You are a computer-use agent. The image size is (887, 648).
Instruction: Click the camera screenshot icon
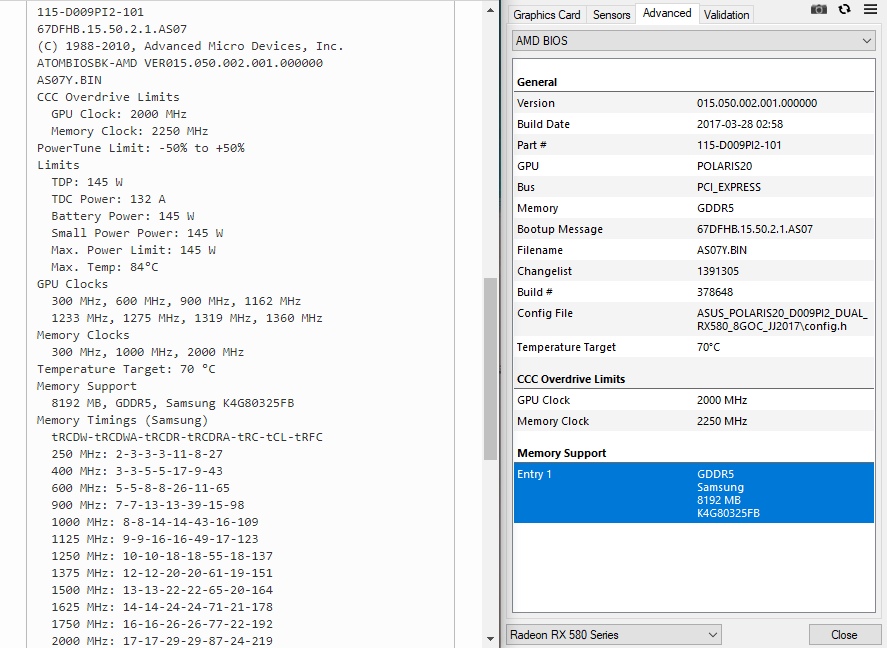819,9
